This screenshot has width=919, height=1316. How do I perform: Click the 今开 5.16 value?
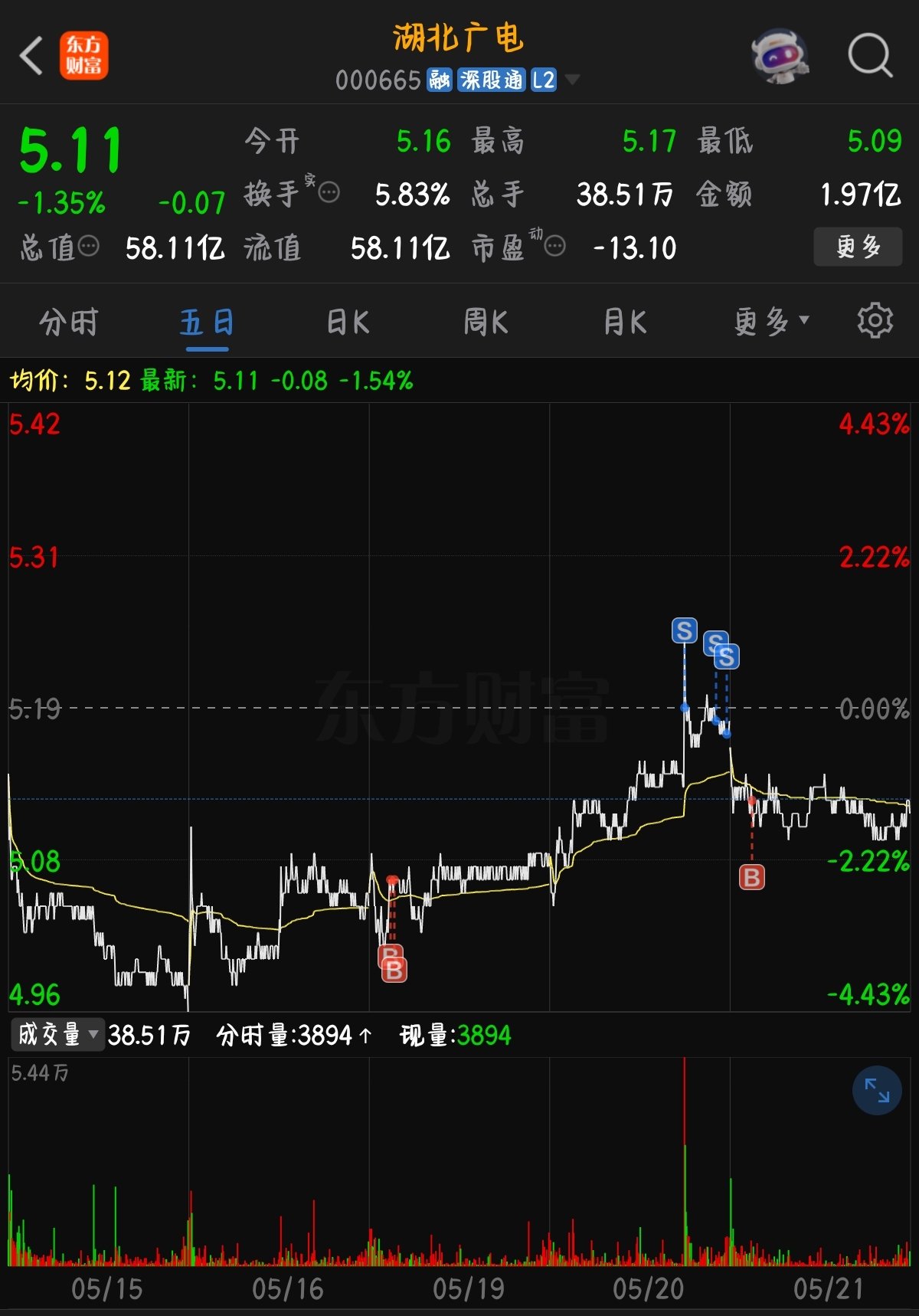click(x=424, y=141)
